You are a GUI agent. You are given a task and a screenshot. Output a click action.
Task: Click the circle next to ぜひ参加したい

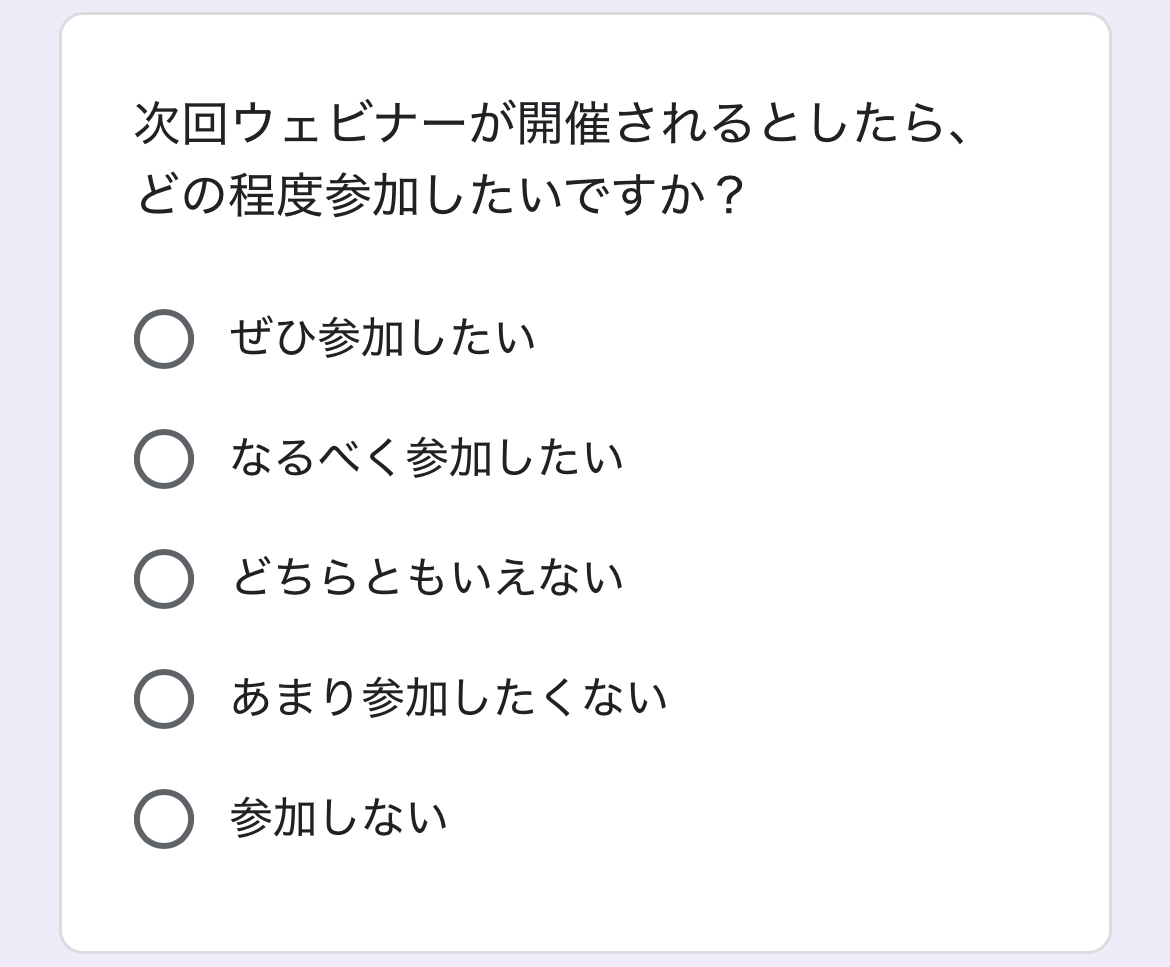point(163,340)
